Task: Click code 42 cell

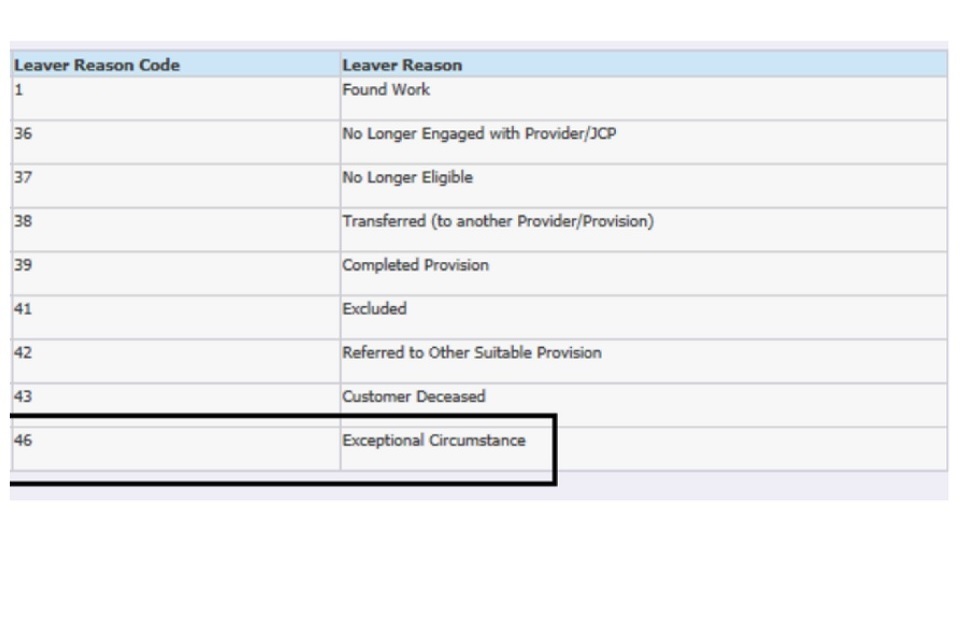Action: pos(22,353)
